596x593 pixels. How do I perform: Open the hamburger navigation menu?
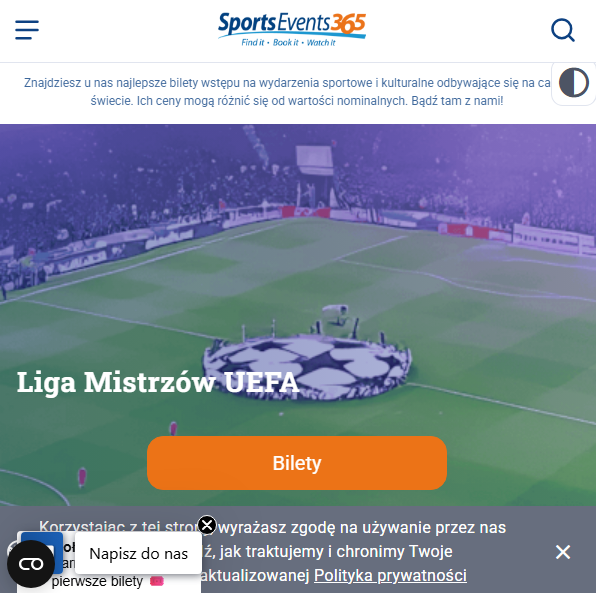(x=27, y=30)
